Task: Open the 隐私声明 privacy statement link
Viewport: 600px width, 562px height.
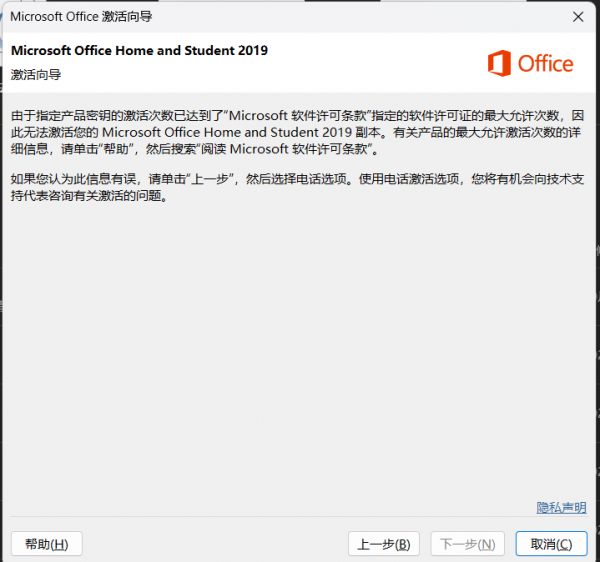Action: click(561, 508)
